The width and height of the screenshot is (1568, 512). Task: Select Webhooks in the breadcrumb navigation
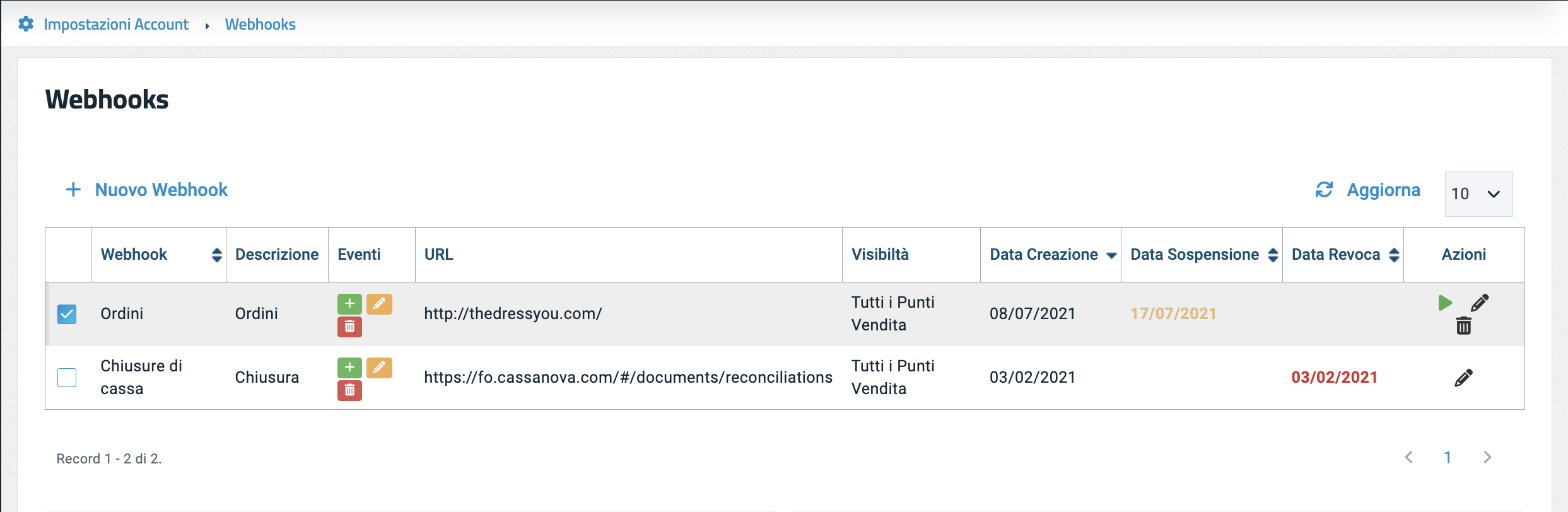tap(260, 24)
